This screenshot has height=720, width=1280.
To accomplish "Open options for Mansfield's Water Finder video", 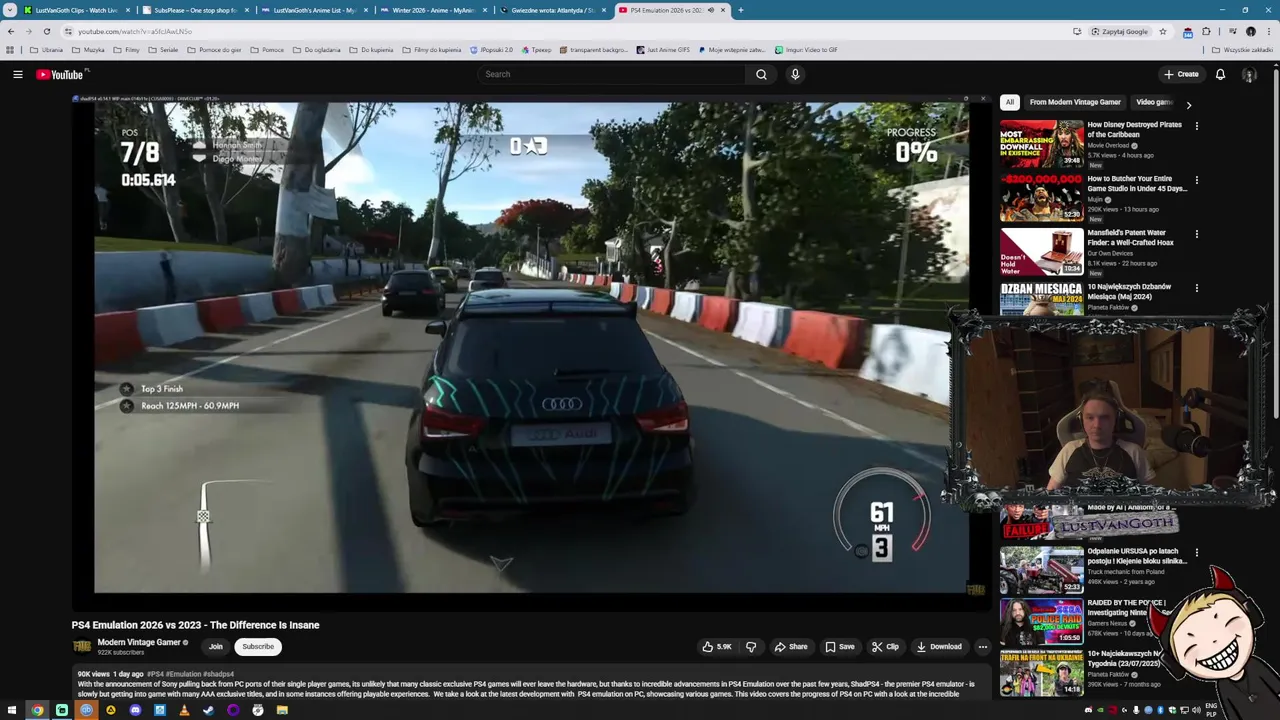I will (x=1196, y=234).
